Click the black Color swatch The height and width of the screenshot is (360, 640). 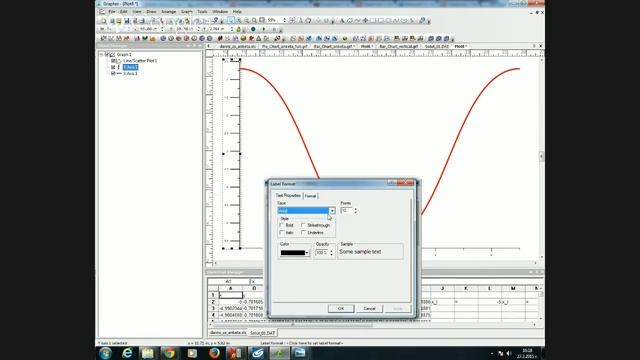click(293, 253)
